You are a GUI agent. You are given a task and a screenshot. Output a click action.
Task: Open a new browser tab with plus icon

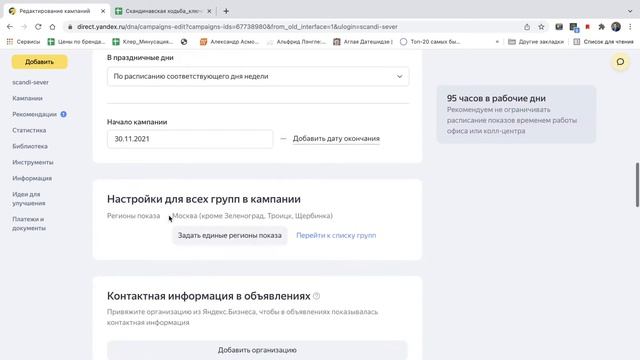[226, 11]
